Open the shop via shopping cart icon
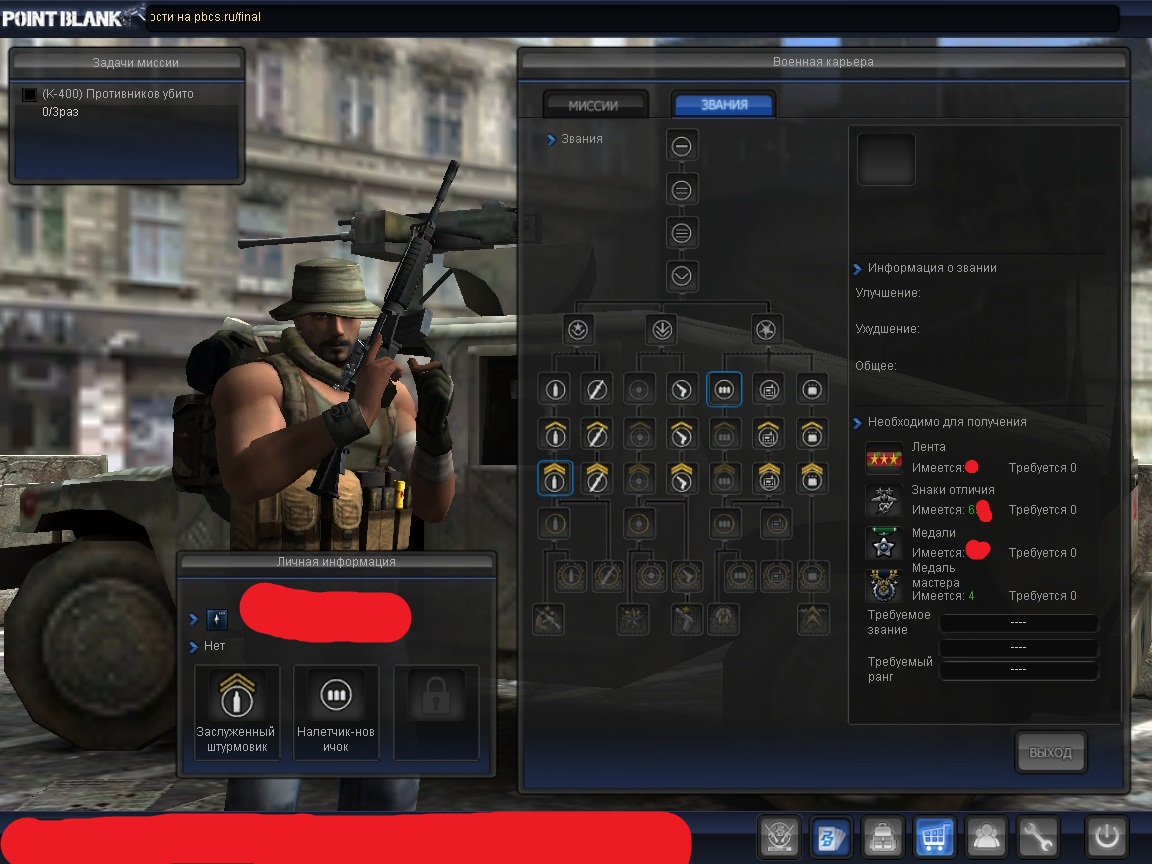The width and height of the screenshot is (1152, 864). click(x=934, y=836)
